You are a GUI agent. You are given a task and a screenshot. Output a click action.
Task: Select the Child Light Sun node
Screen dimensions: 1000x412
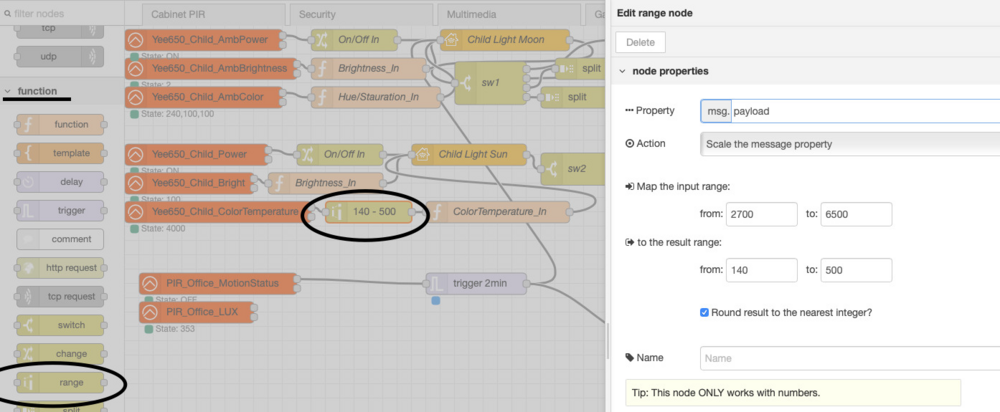point(469,154)
